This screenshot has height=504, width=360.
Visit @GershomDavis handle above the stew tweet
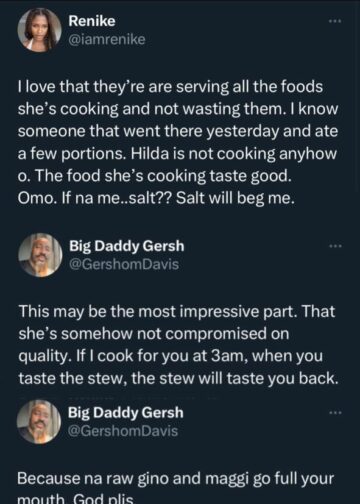point(124,264)
